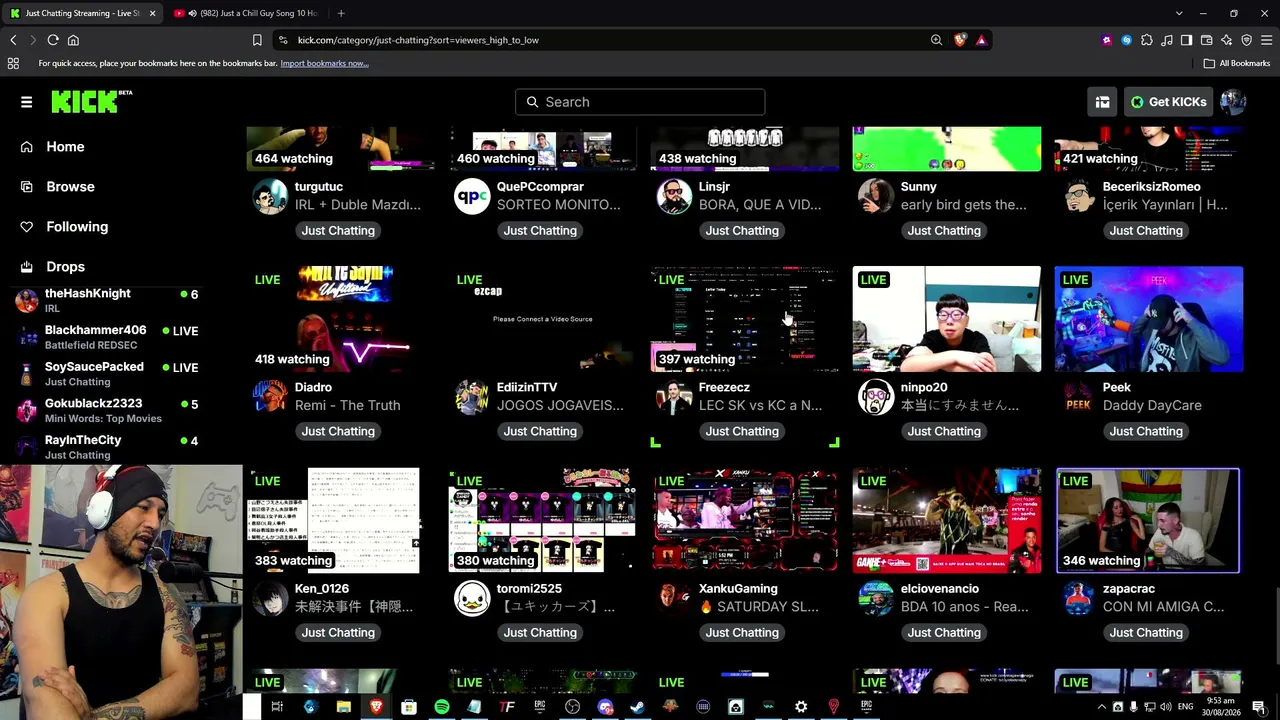
Task: Open the apps grid on bookmarks bar
Action: click(x=13, y=63)
